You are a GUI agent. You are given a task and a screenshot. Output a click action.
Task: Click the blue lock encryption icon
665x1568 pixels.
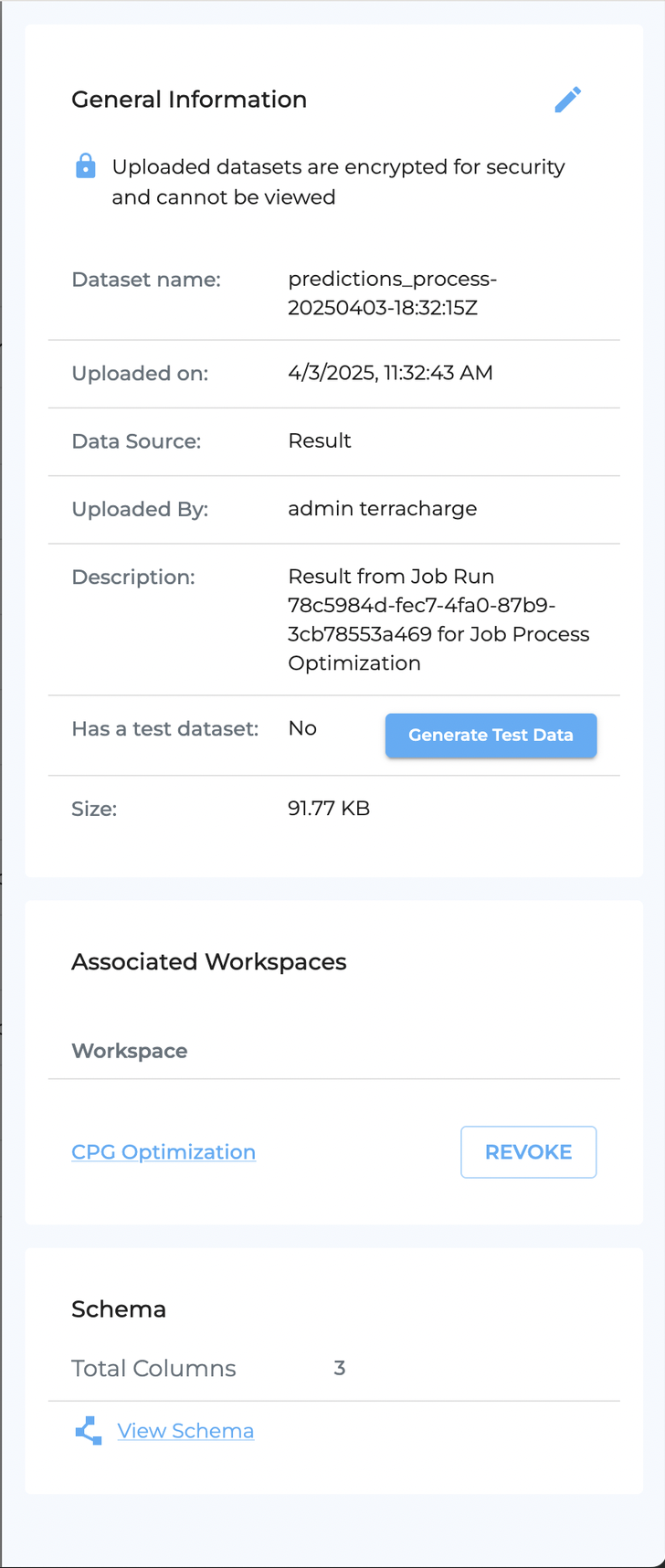click(x=85, y=166)
